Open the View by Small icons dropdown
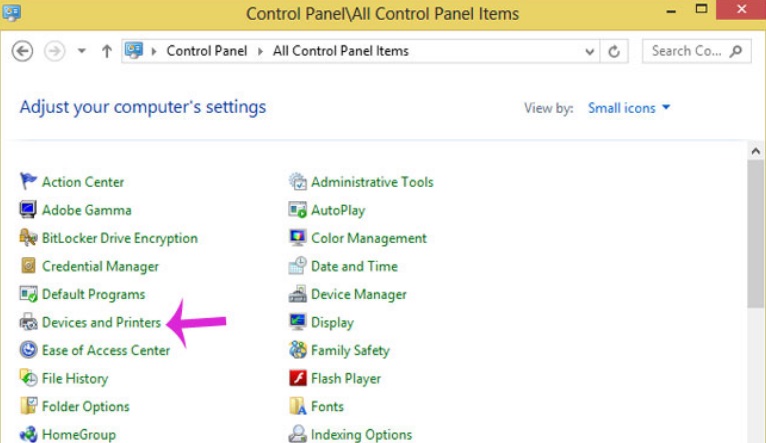This screenshot has height=443, width=766. click(x=629, y=108)
